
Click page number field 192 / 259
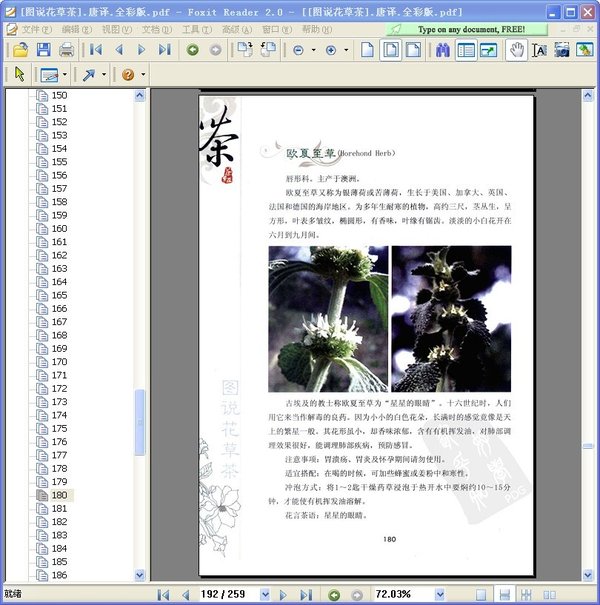click(228, 595)
